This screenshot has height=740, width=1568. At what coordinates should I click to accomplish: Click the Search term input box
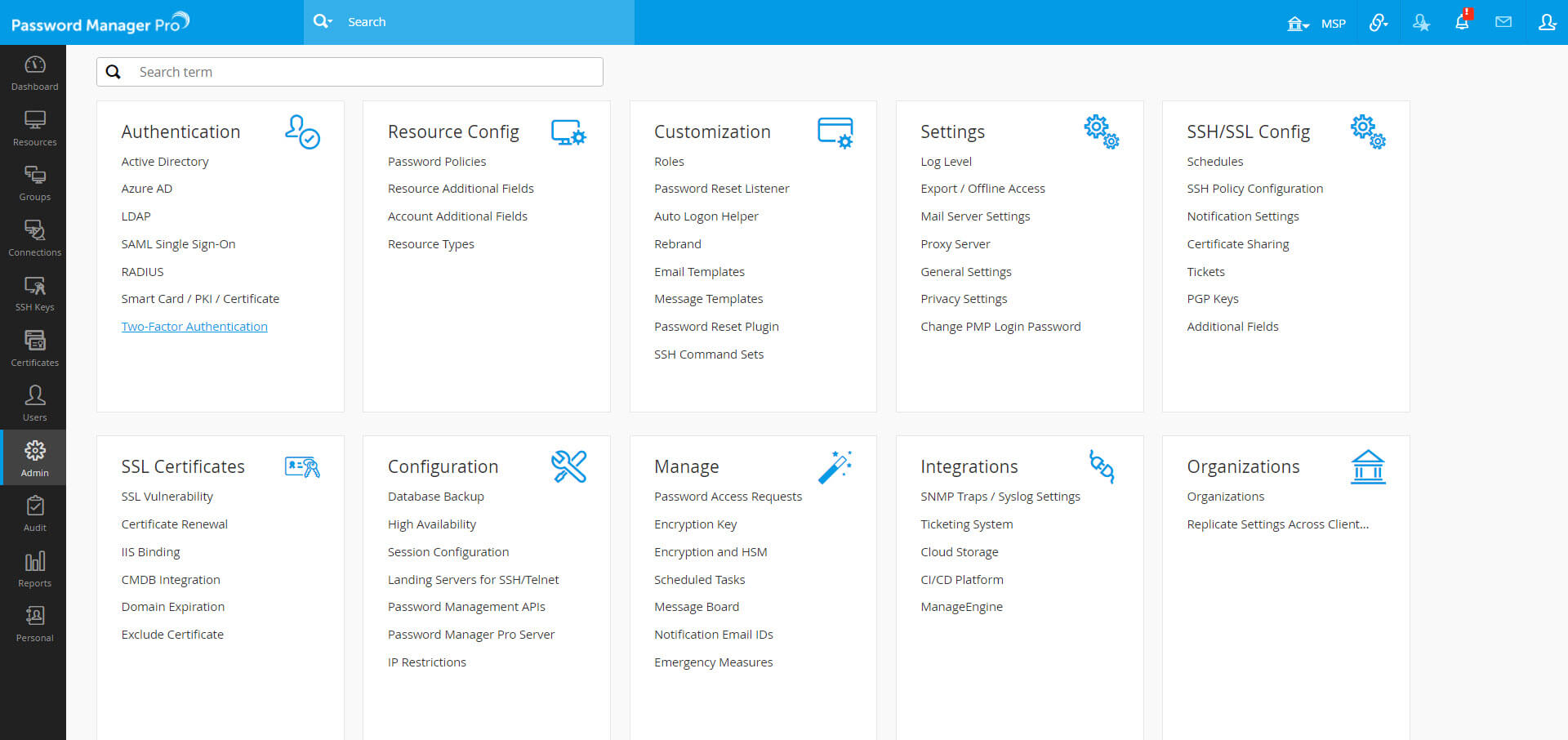pos(350,72)
